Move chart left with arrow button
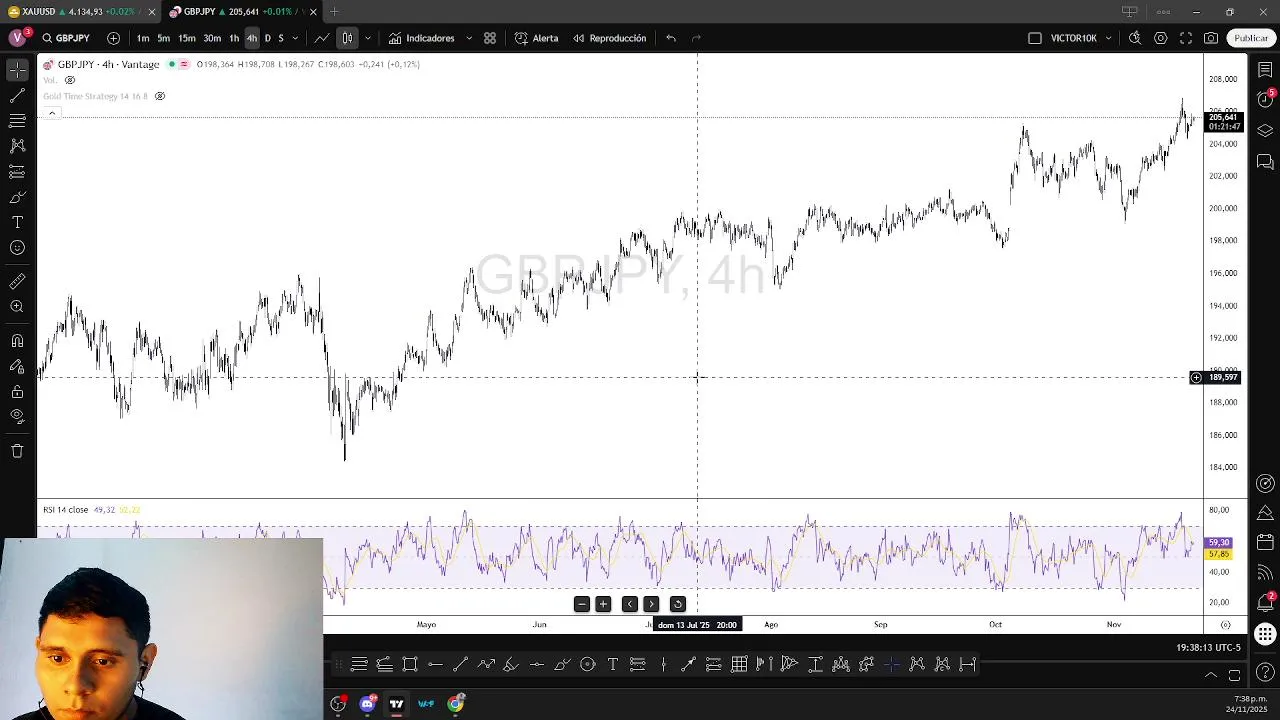Image resolution: width=1280 pixels, height=720 pixels. [629, 604]
